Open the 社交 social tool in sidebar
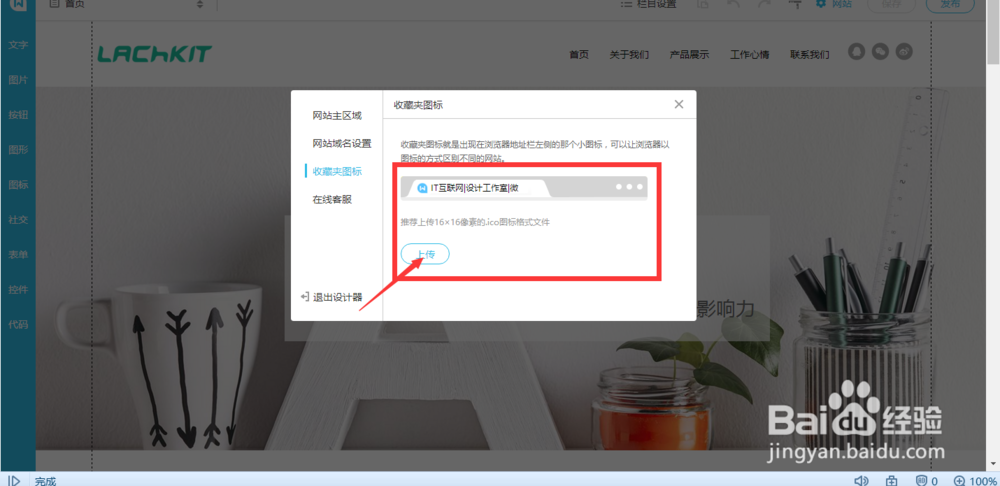Screen dimensions: 1000x486 point(18,219)
